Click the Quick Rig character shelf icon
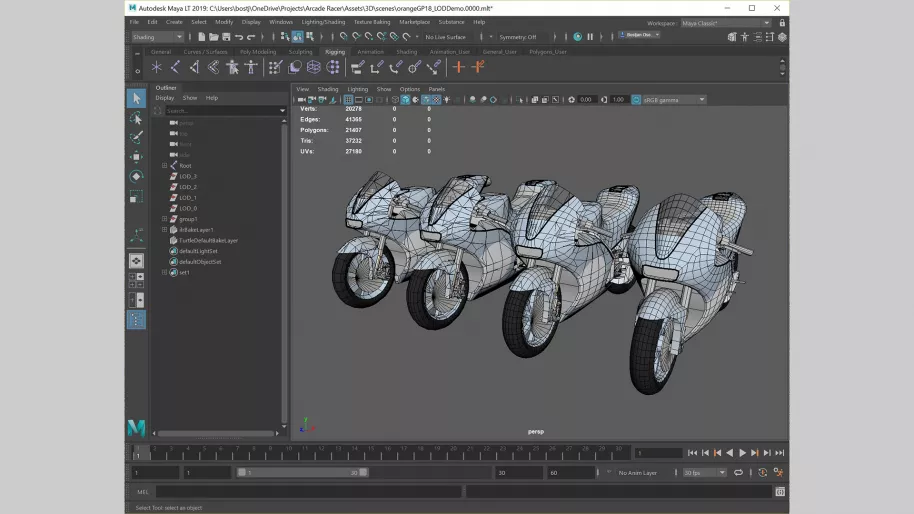Screen dimensions: 914x514 (233, 68)
